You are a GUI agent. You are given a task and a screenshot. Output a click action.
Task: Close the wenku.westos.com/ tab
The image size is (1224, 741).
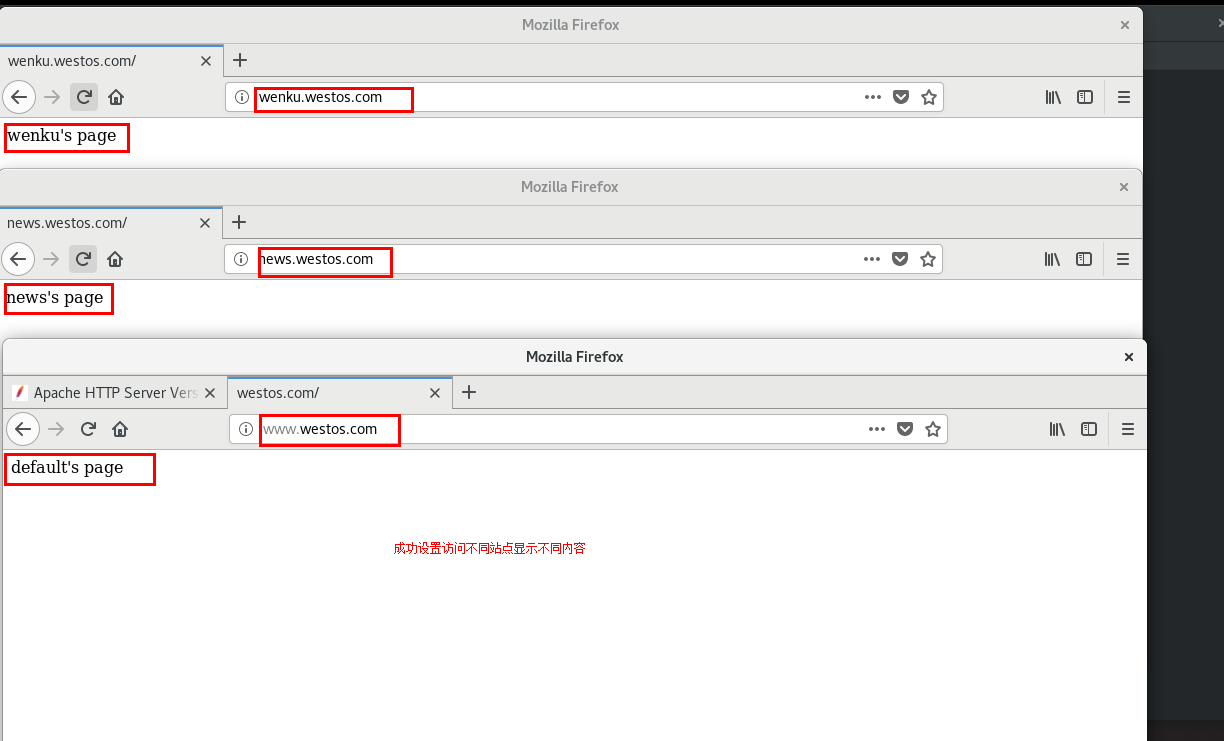(206, 61)
